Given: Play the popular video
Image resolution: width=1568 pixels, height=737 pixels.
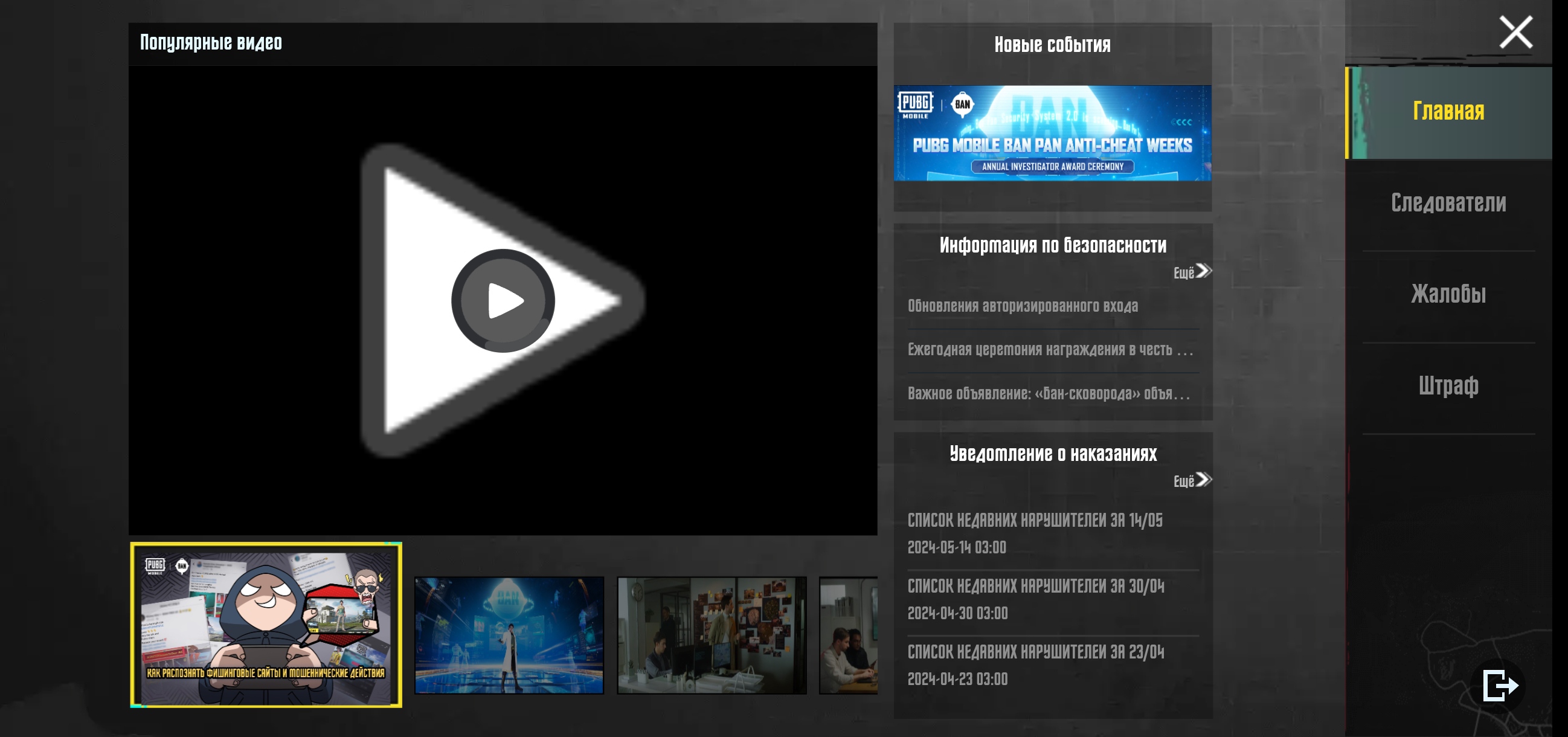Looking at the screenshot, I should [x=503, y=301].
